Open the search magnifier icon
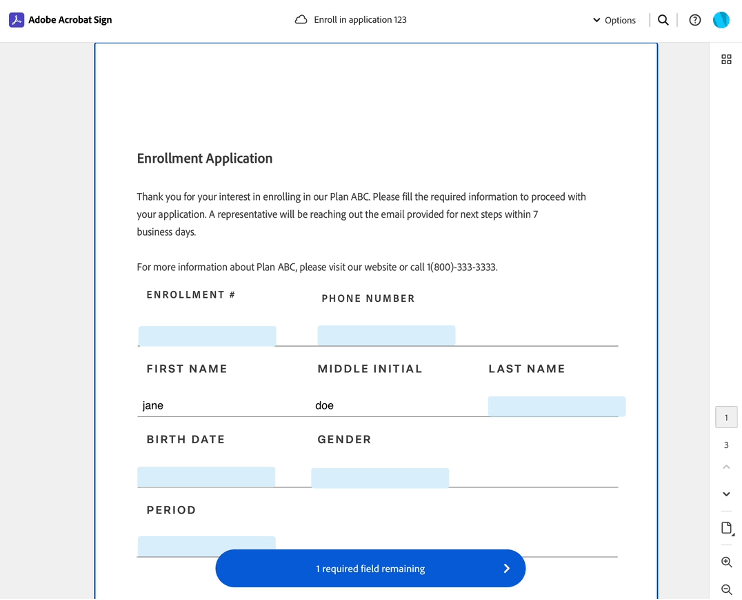 click(663, 20)
